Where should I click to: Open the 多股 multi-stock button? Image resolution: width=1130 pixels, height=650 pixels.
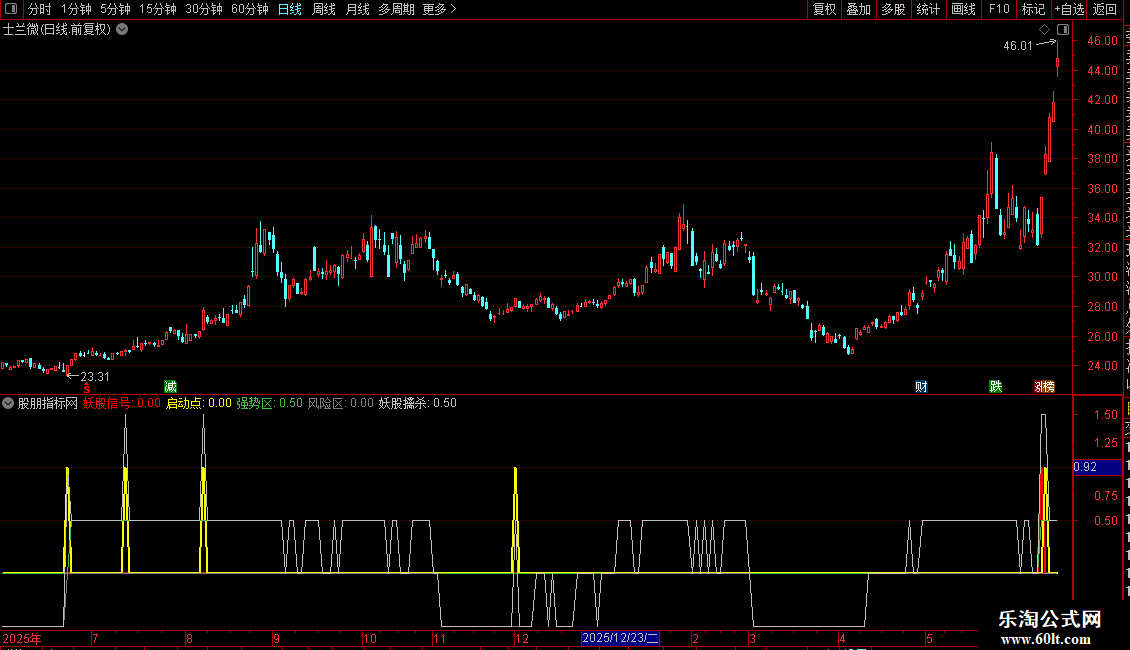[x=894, y=9]
